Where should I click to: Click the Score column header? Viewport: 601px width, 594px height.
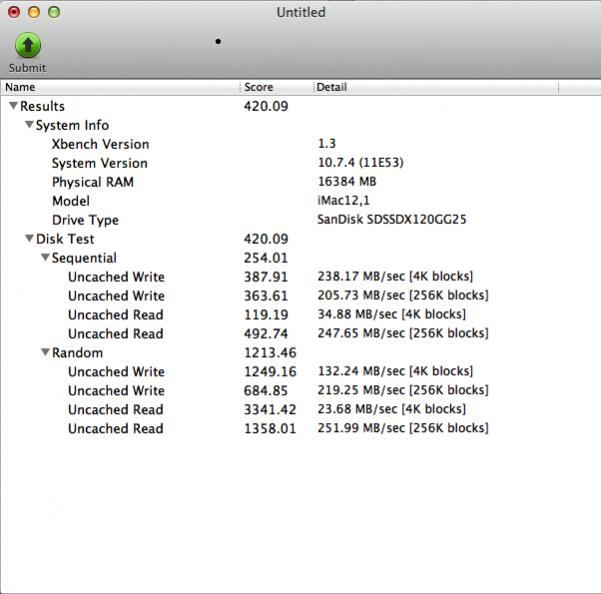coord(277,87)
